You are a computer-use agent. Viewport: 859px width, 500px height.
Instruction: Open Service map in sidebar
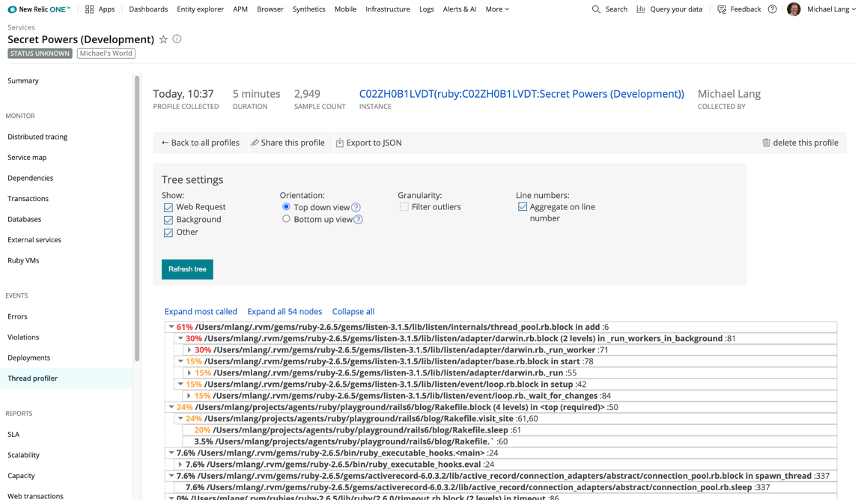pyautogui.click(x=27, y=157)
